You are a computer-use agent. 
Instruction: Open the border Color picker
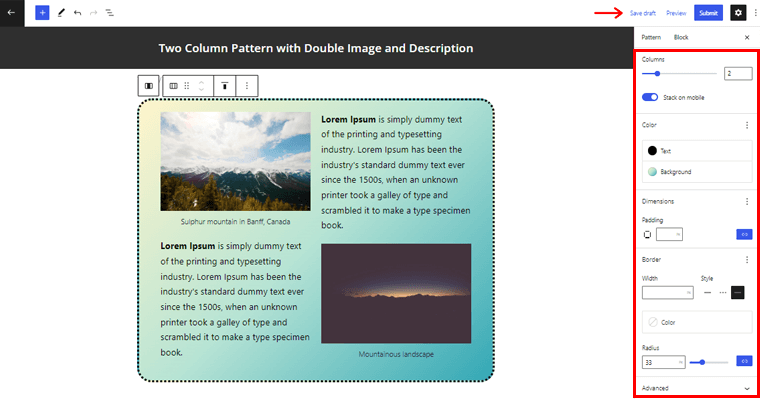[x=697, y=322]
